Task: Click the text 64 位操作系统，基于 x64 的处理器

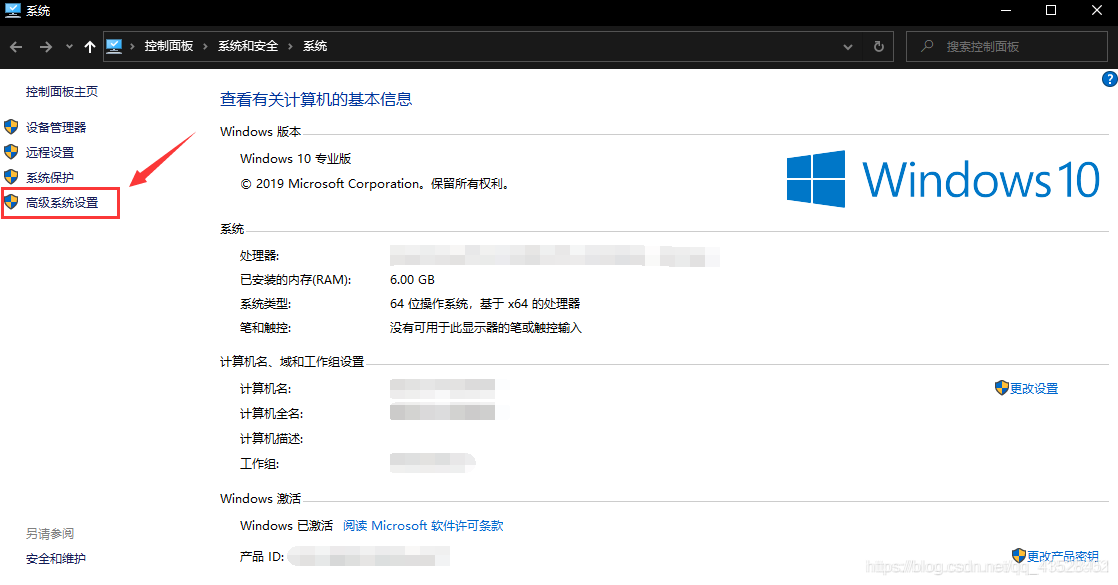Action: click(x=485, y=304)
